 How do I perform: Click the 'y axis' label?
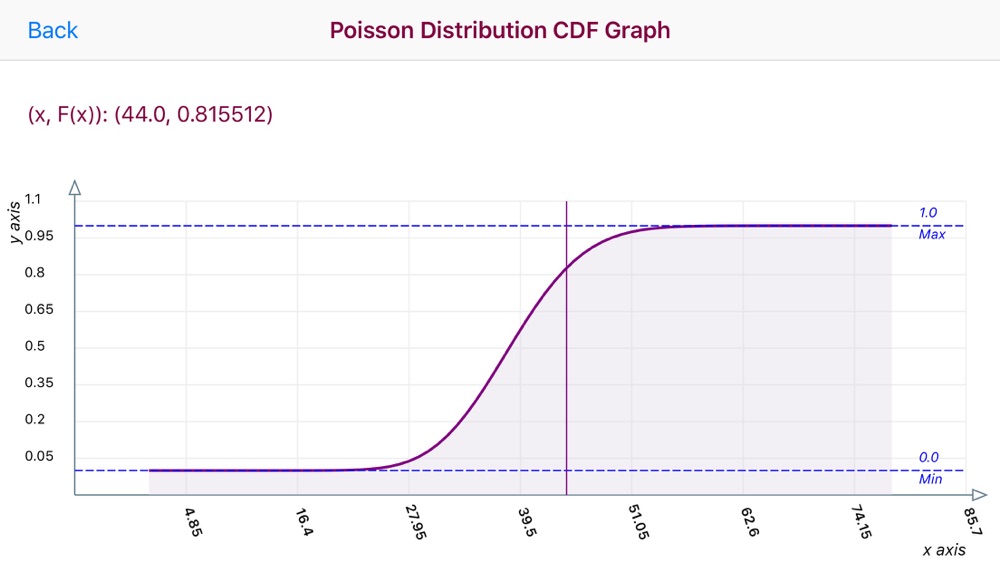[x=14, y=222]
